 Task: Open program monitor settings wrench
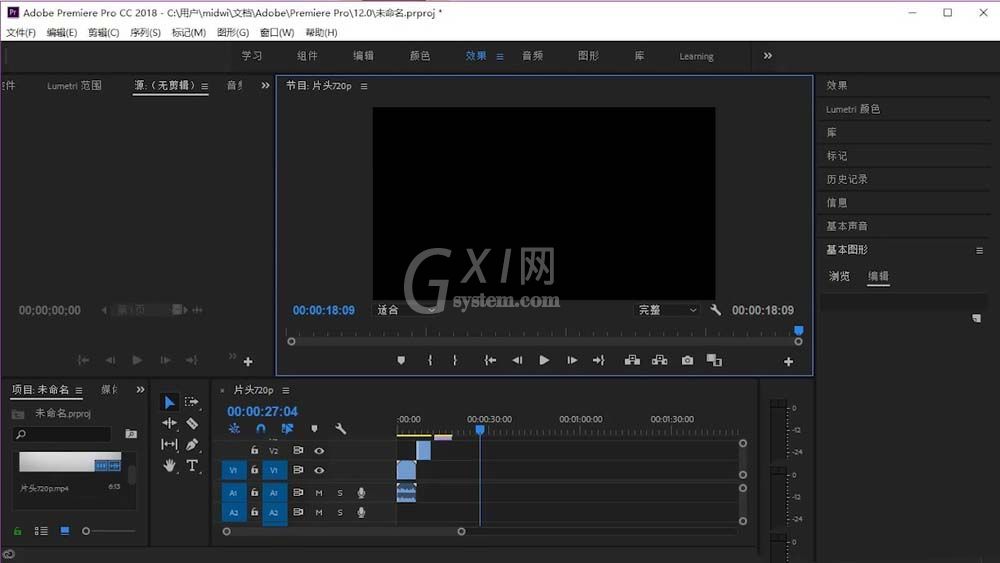tap(716, 310)
